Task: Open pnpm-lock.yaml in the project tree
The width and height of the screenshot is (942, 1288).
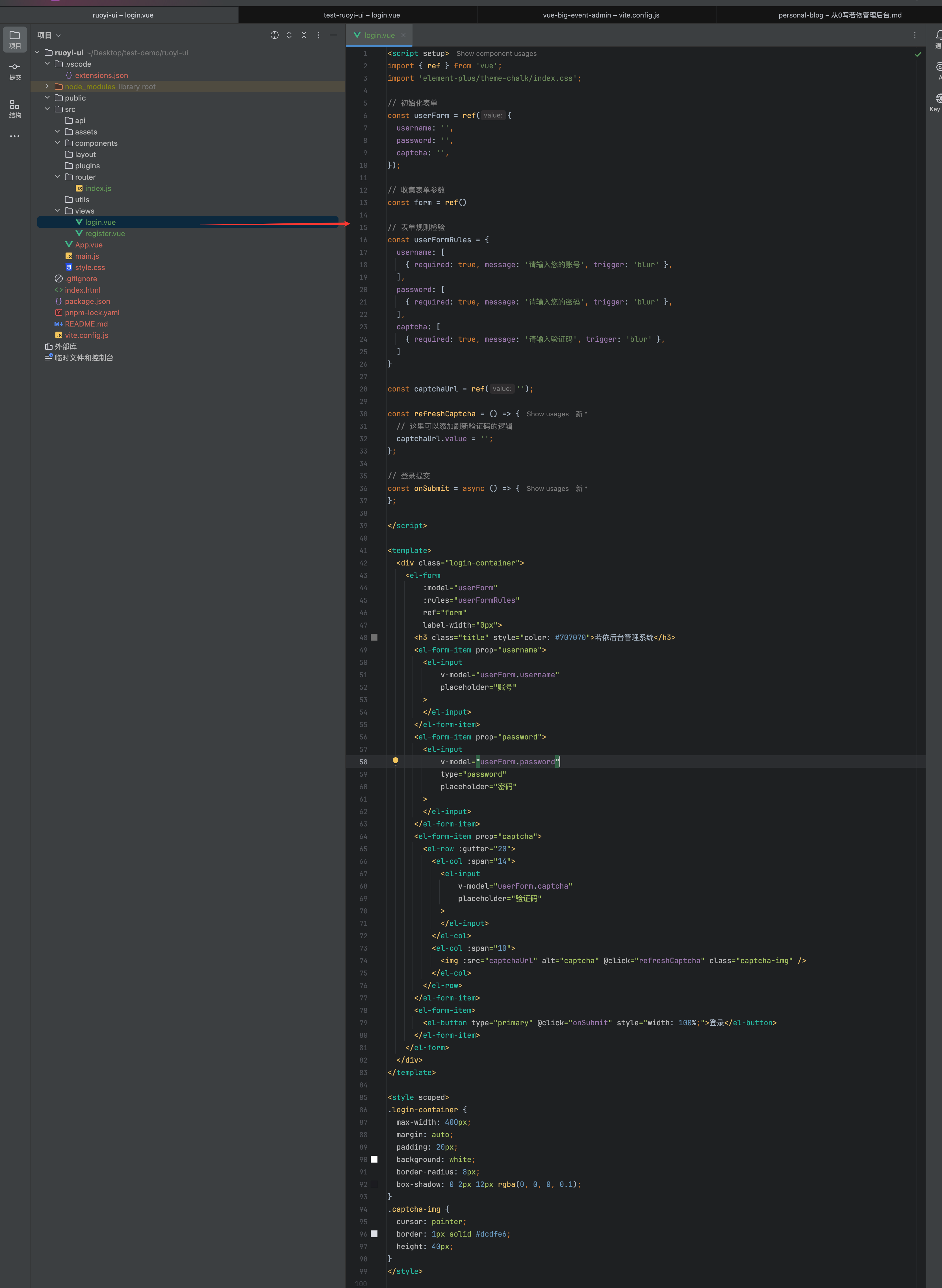Action: [x=92, y=312]
